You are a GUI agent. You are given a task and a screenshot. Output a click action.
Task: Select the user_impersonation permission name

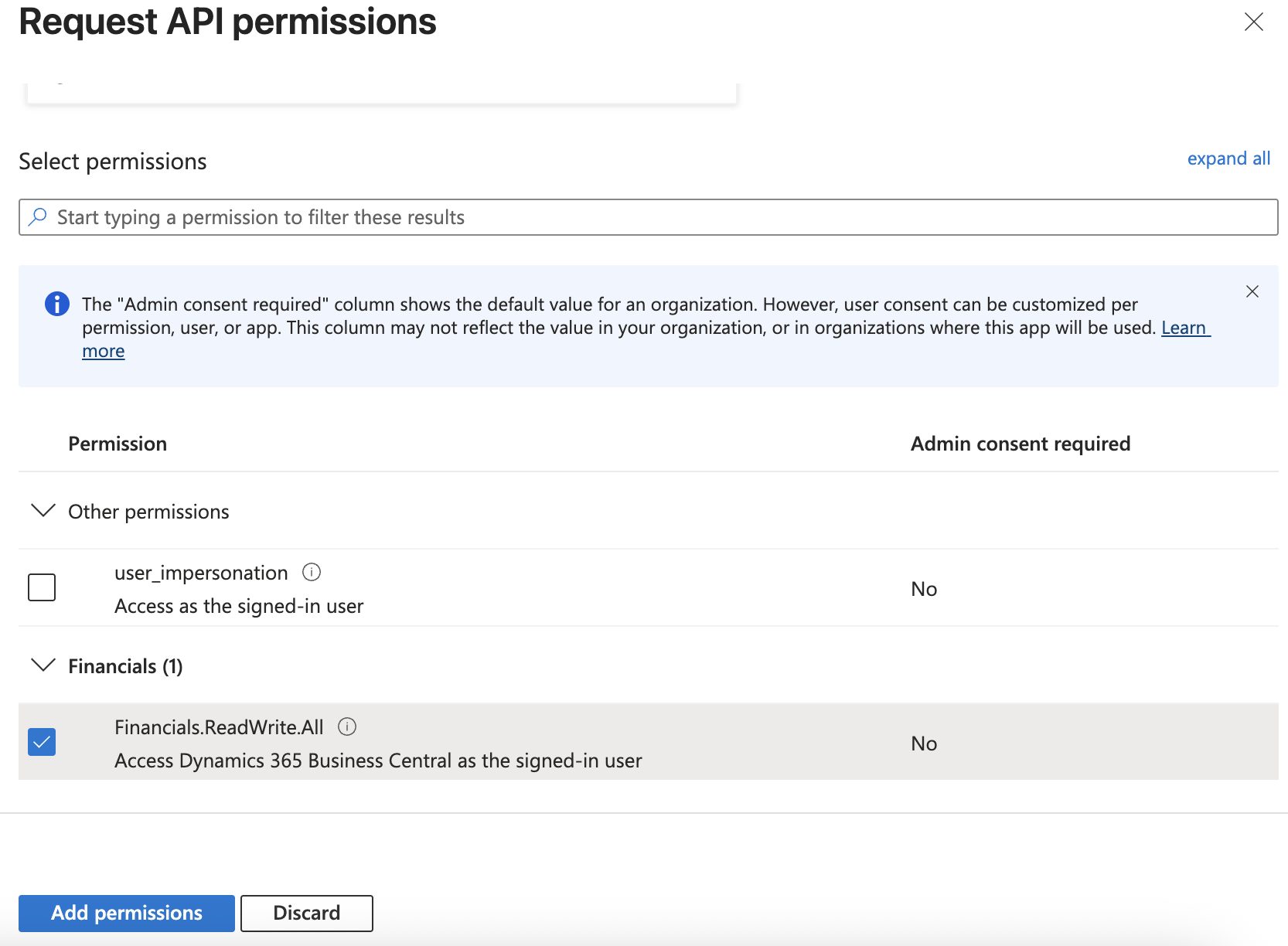click(201, 573)
